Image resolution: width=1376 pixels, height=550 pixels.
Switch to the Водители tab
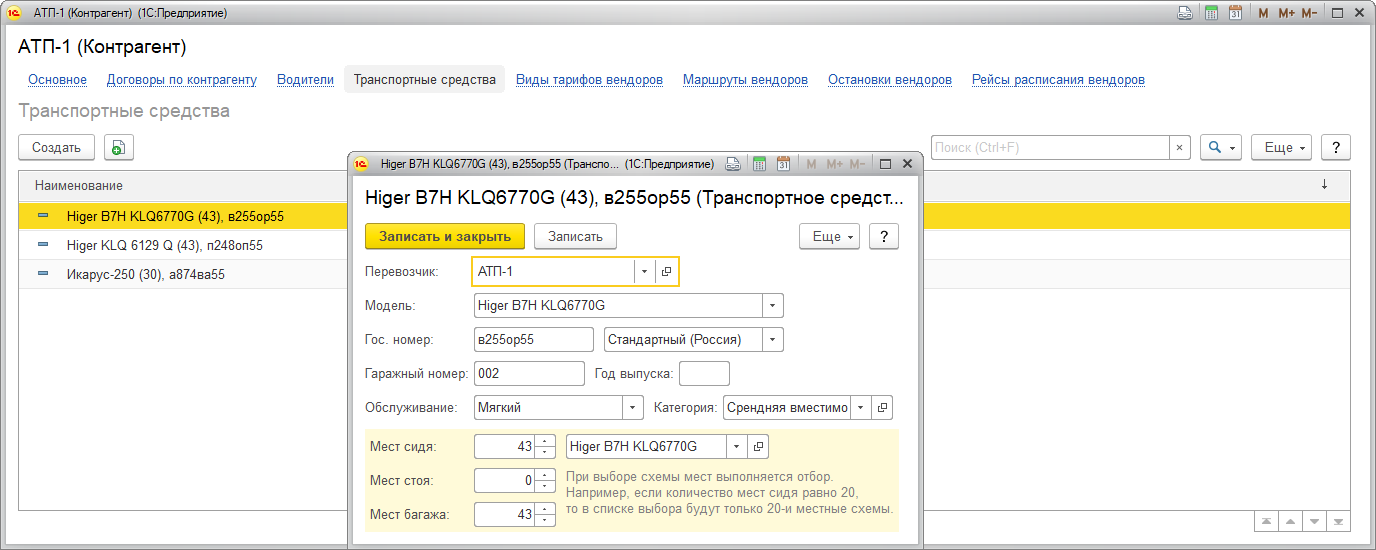(x=305, y=80)
